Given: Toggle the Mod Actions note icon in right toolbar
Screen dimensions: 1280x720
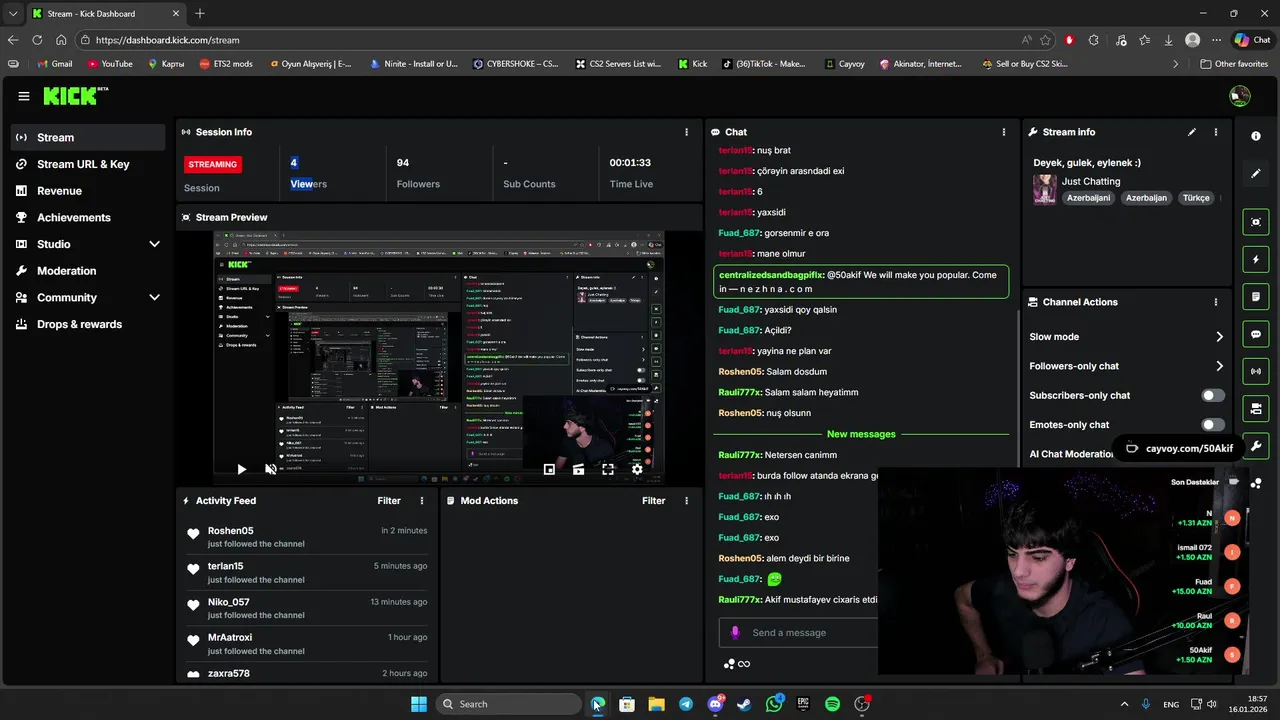Looking at the screenshot, I should pos(1256,297).
